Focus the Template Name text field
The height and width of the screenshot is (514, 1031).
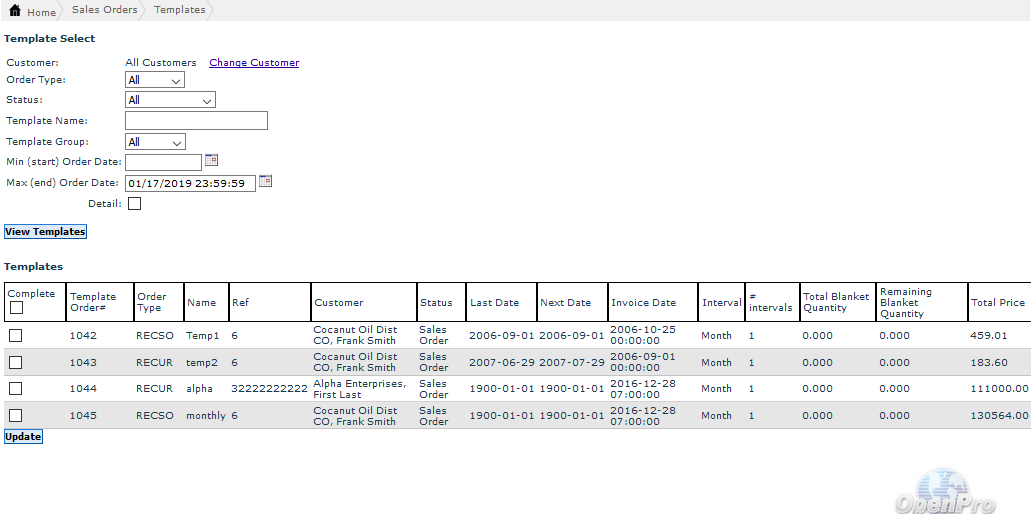pyautogui.click(x=196, y=121)
